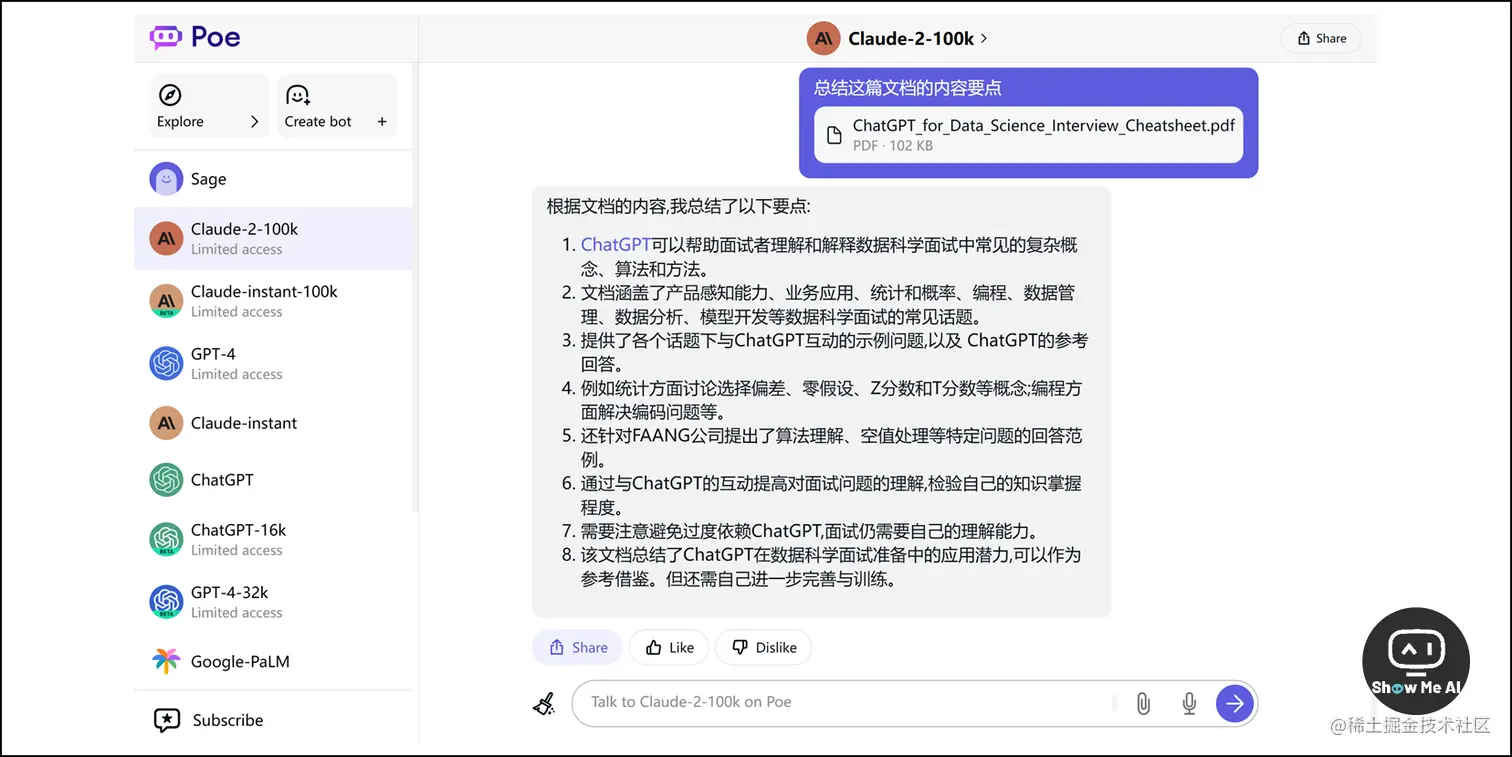The height and width of the screenshot is (757, 1512).
Task: Select the Claude-instant bot avatar
Action: (166, 423)
